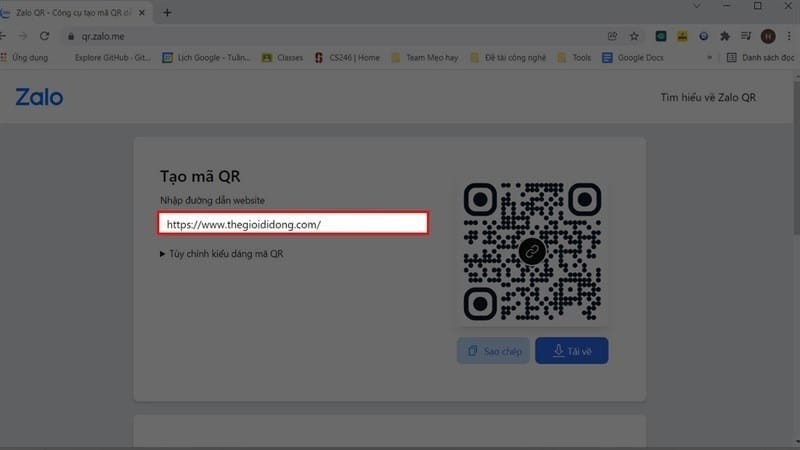Open Danh sách đọc reading list
Image resolution: width=800 pixels, height=450 pixels.
point(760,58)
